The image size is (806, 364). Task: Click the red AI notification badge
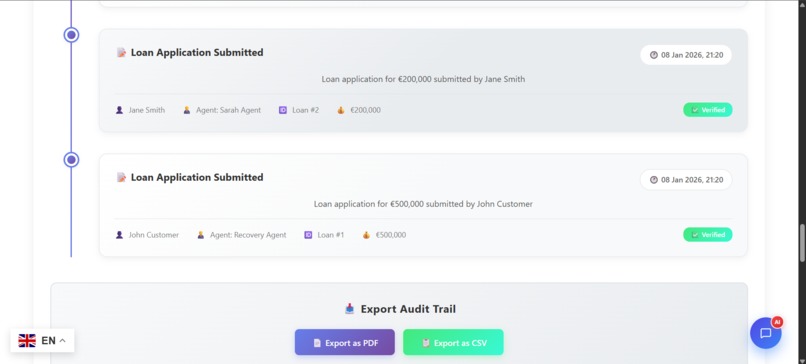pyautogui.click(x=777, y=322)
